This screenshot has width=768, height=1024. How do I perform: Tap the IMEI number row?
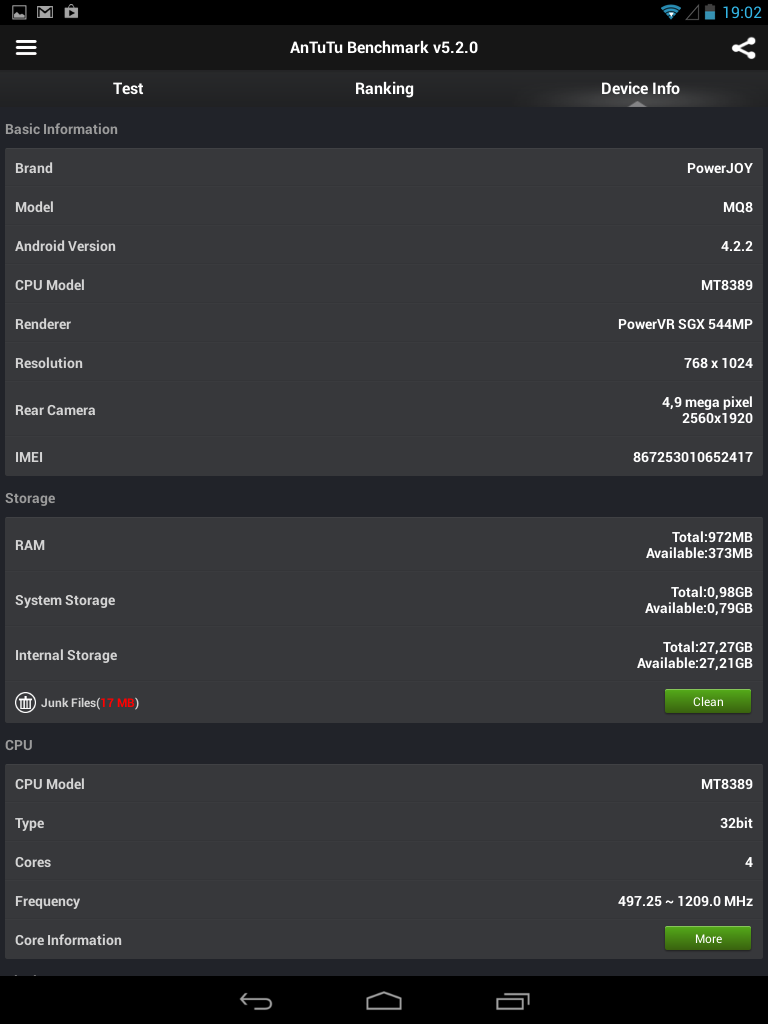(384, 457)
